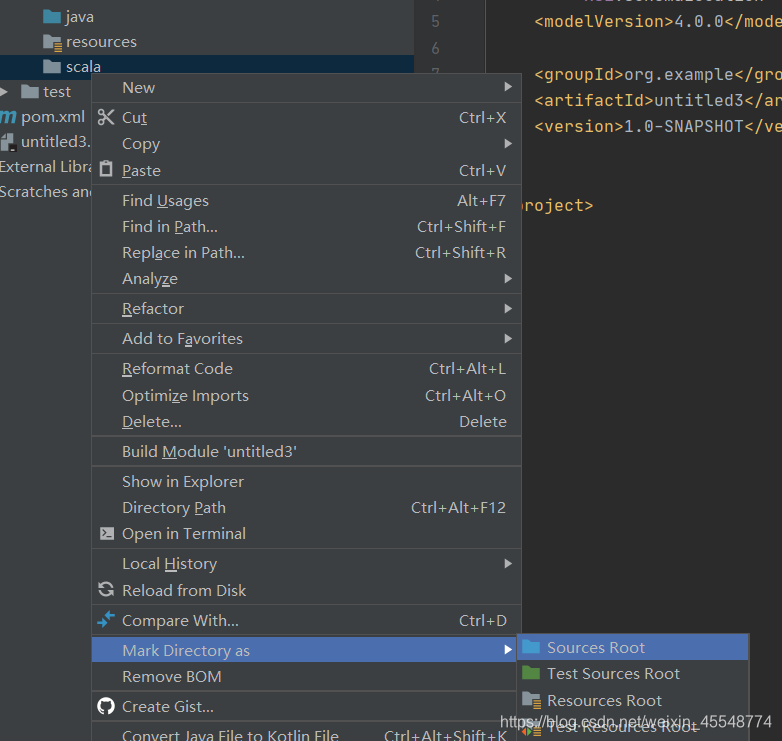Image resolution: width=782 pixels, height=741 pixels.
Task: Open the New submenu arrow
Action: [x=508, y=87]
